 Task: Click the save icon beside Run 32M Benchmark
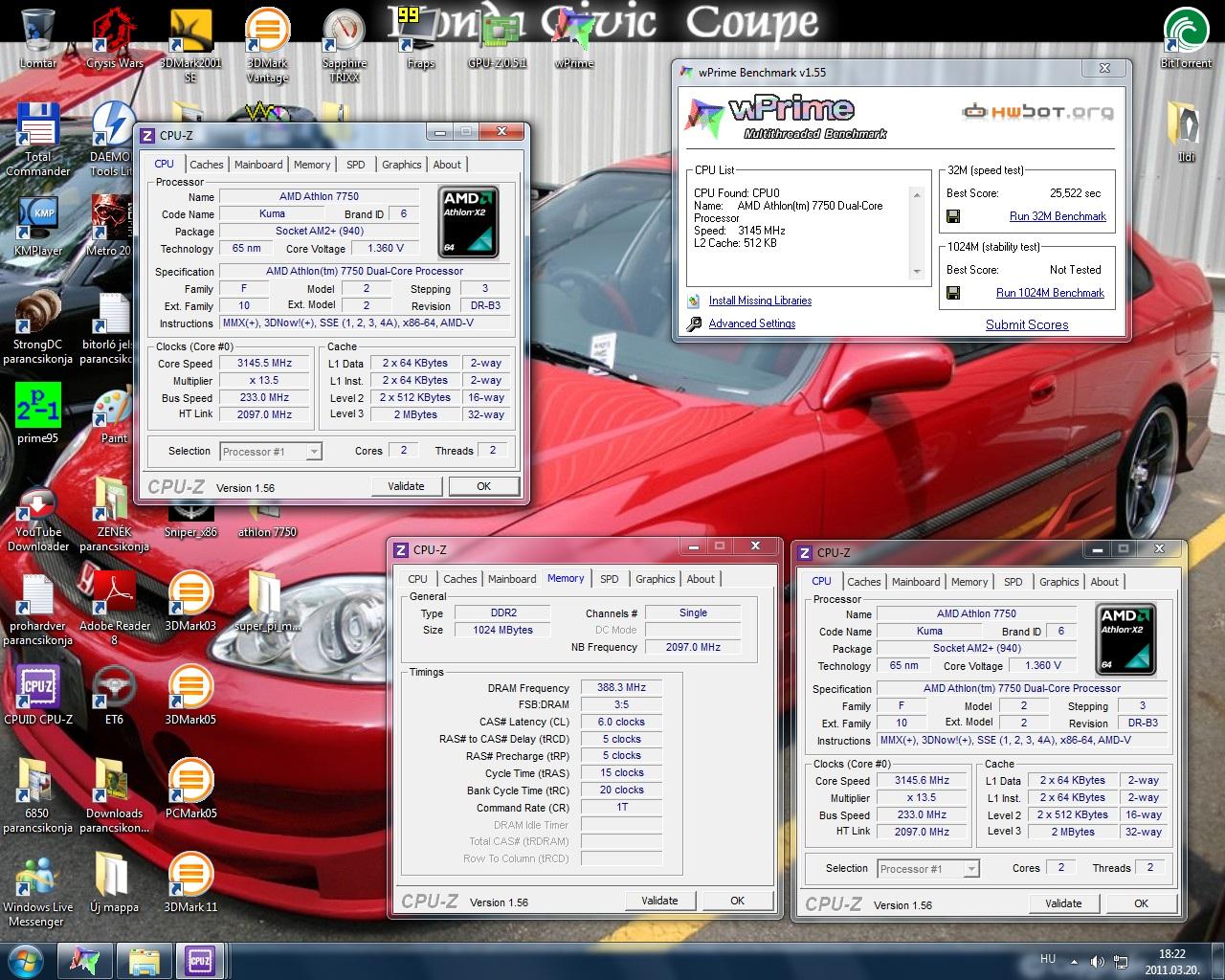click(x=953, y=216)
